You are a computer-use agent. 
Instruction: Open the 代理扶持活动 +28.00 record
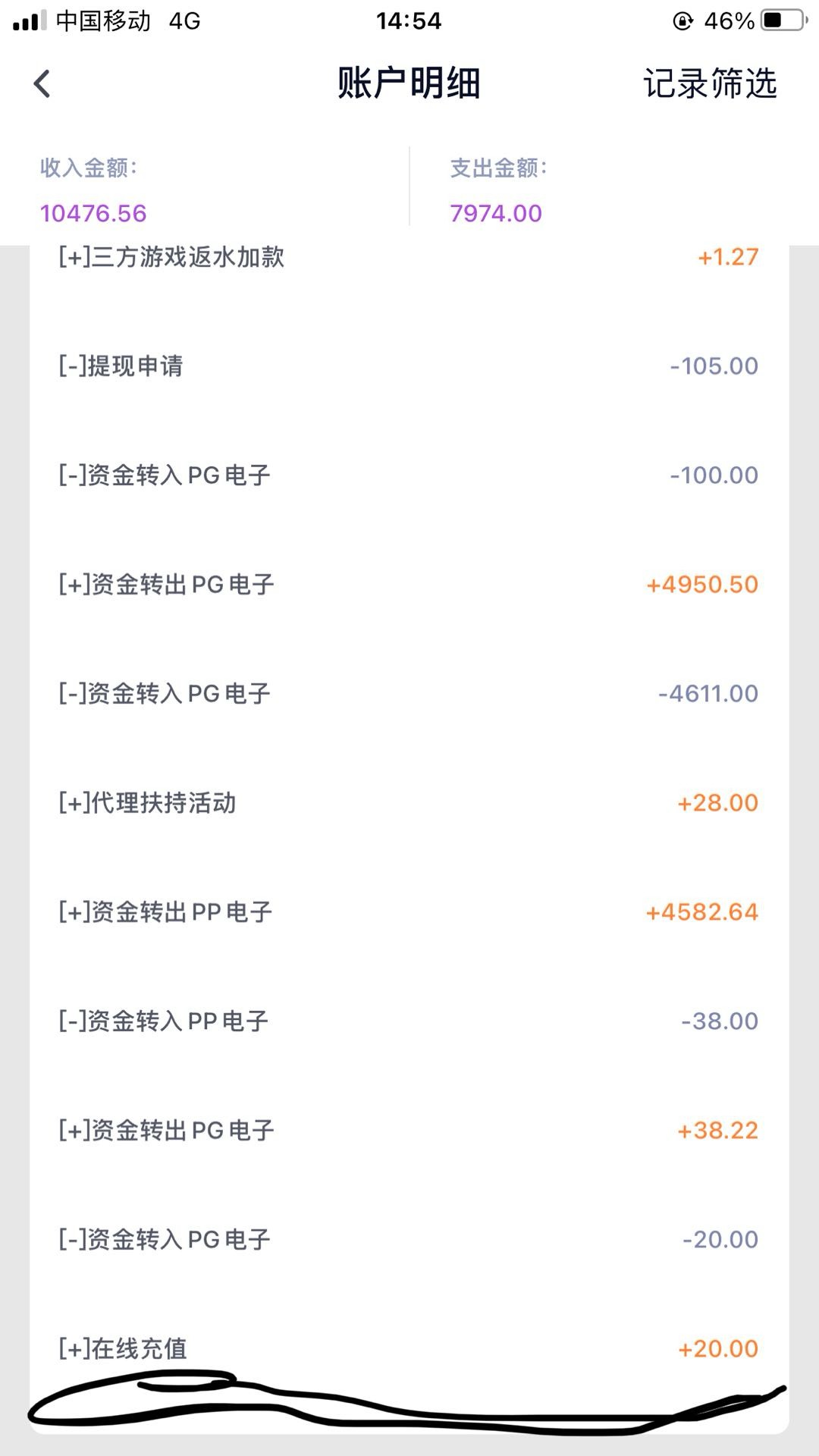409,803
